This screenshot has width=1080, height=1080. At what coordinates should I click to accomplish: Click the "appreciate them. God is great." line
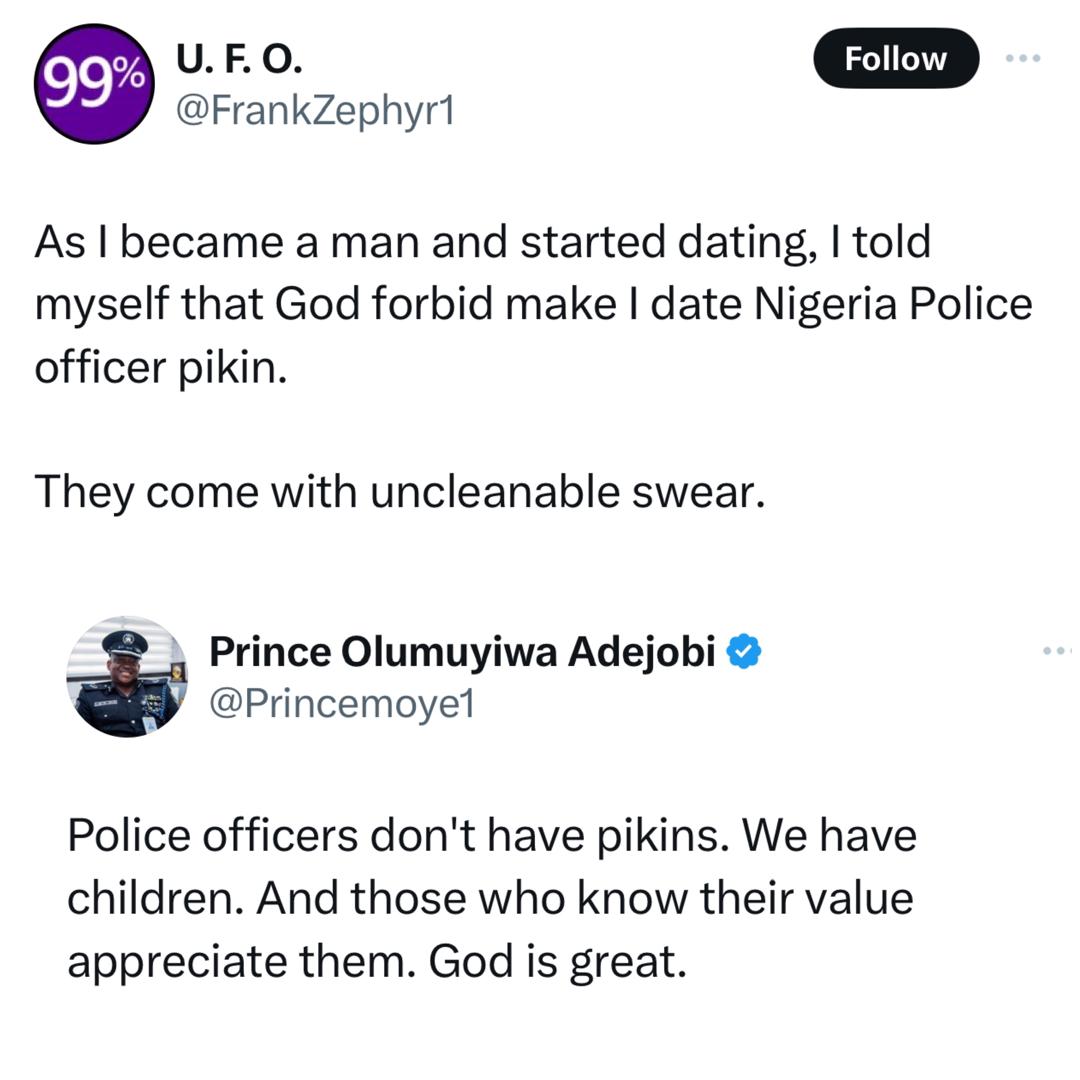tap(377, 961)
